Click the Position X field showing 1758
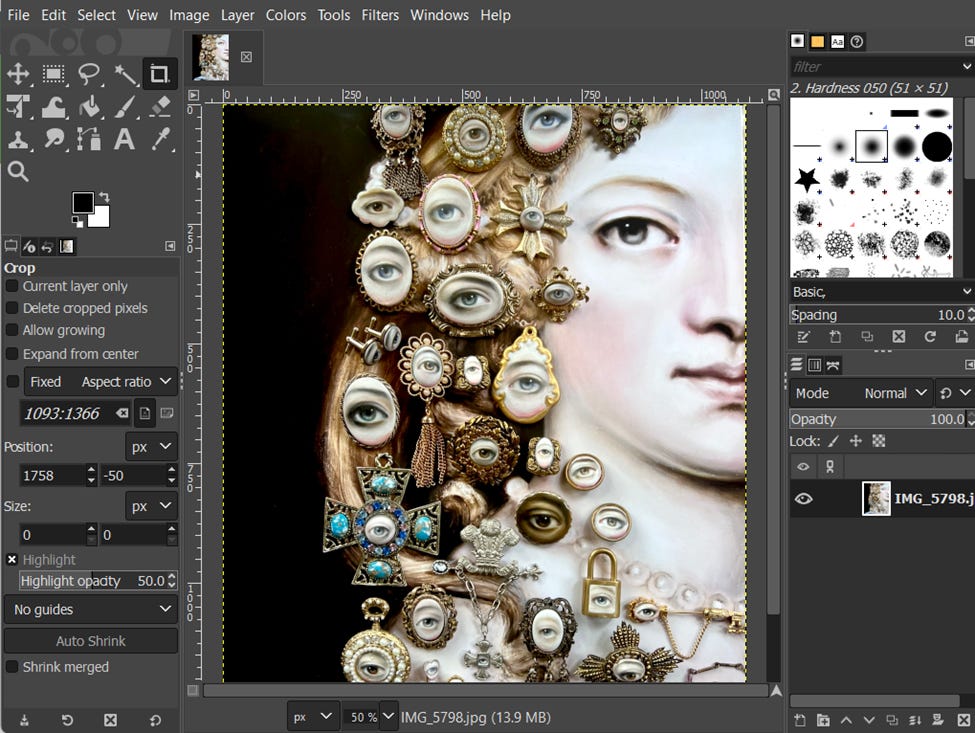This screenshot has width=975, height=733. 52,476
